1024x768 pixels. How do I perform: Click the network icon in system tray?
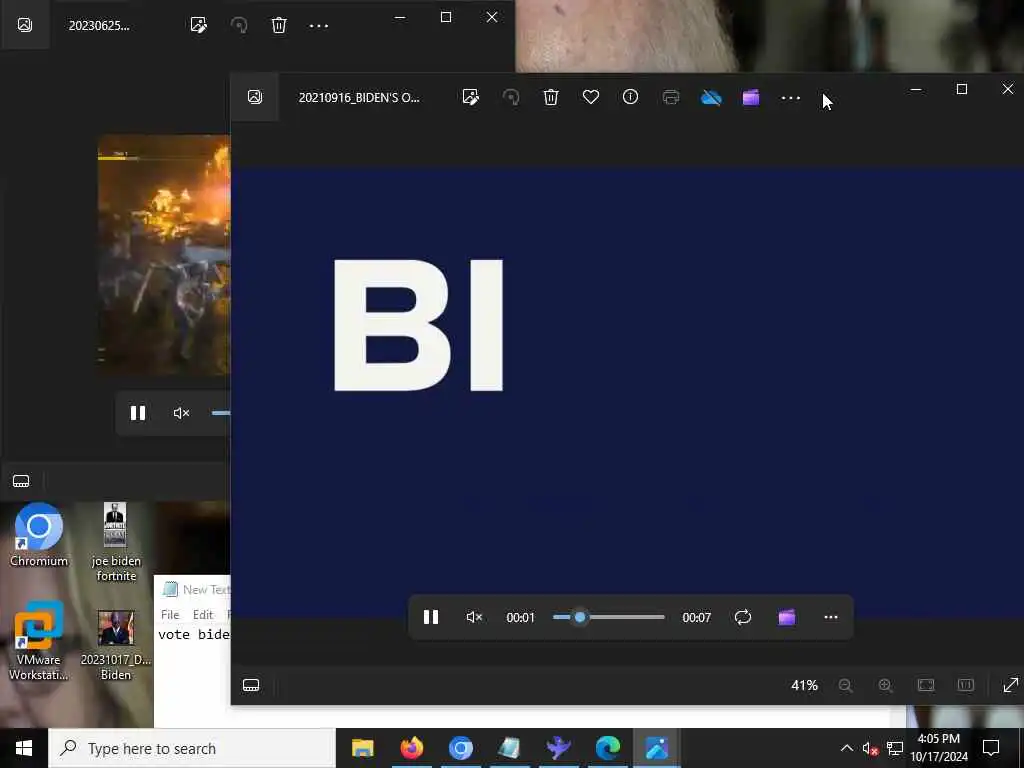[x=895, y=748]
